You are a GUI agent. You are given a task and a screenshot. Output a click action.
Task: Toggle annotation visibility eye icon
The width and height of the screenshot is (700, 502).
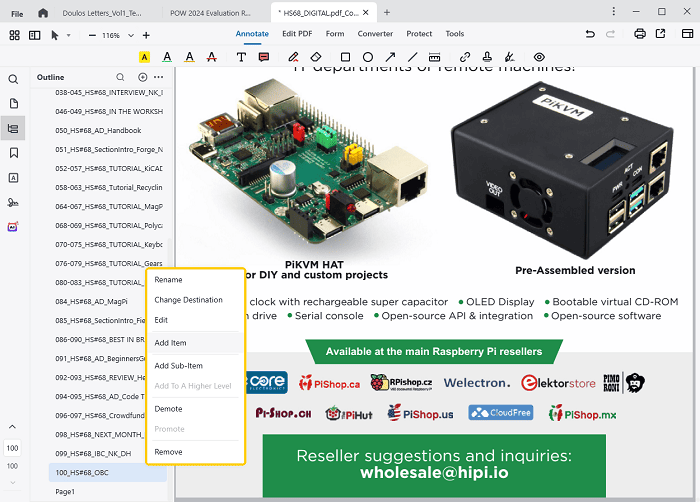point(539,57)
